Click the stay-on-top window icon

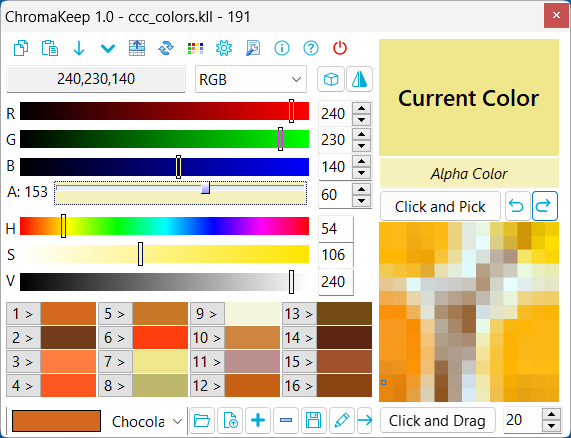137,48
